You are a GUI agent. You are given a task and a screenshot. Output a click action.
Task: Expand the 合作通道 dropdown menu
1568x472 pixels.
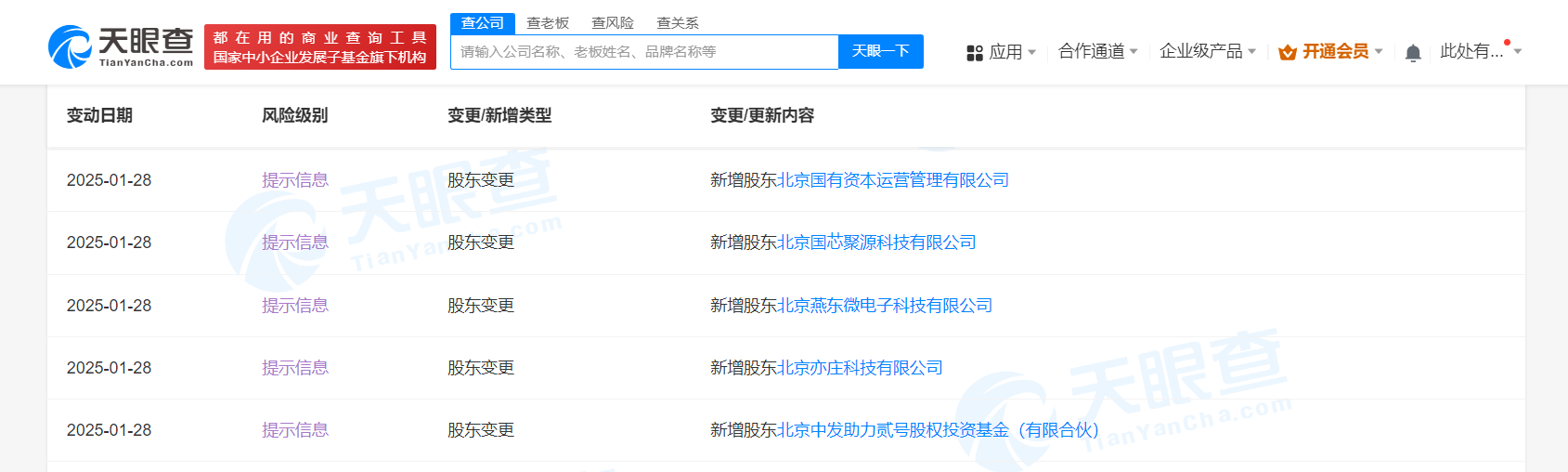[1097, 51]
